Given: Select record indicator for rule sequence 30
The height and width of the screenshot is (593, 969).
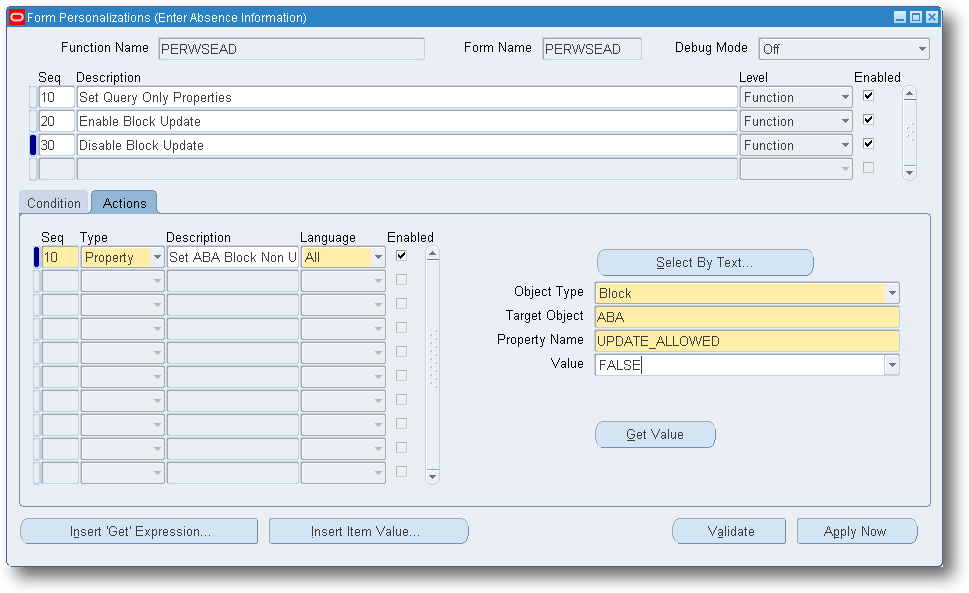Looking at the screenshot, I should click(x=33, y=146).
